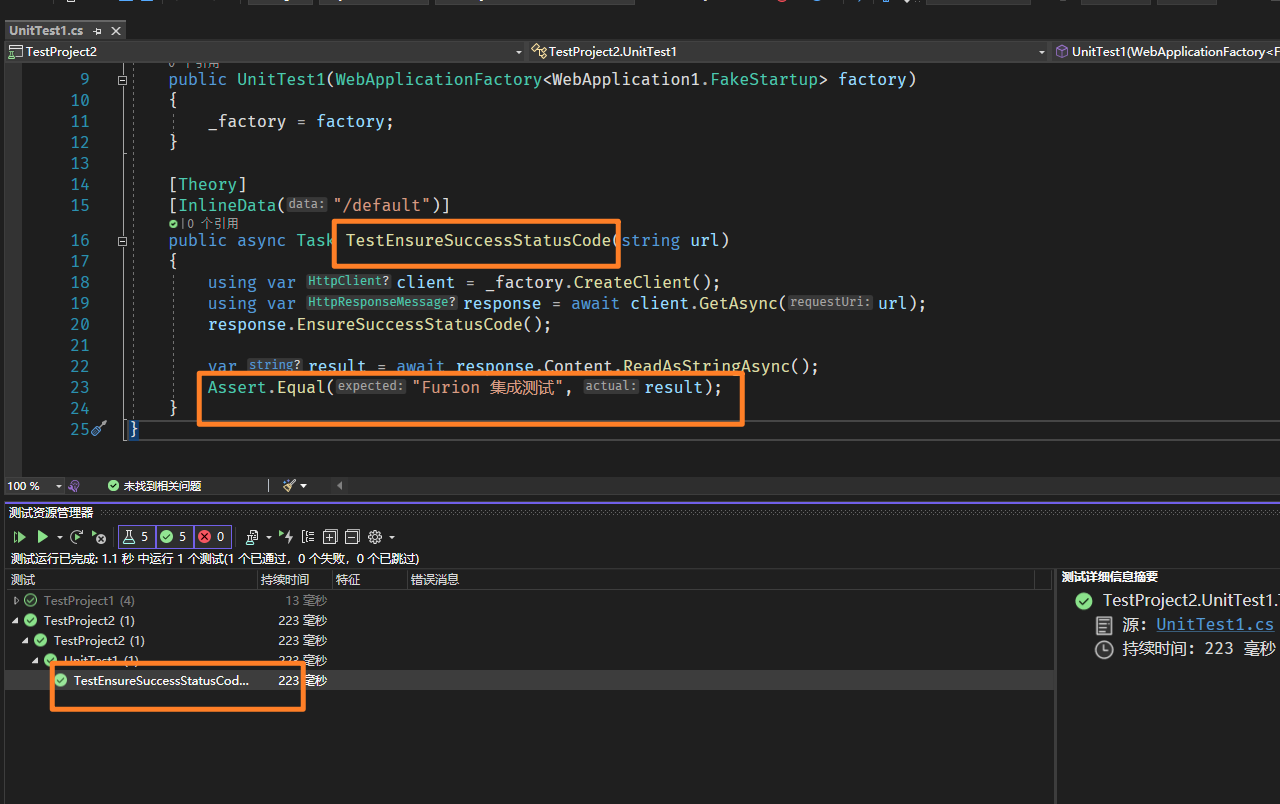Toggle the failed tests filter showing 0
1280x804 pixels.
(x=211, y=537)
